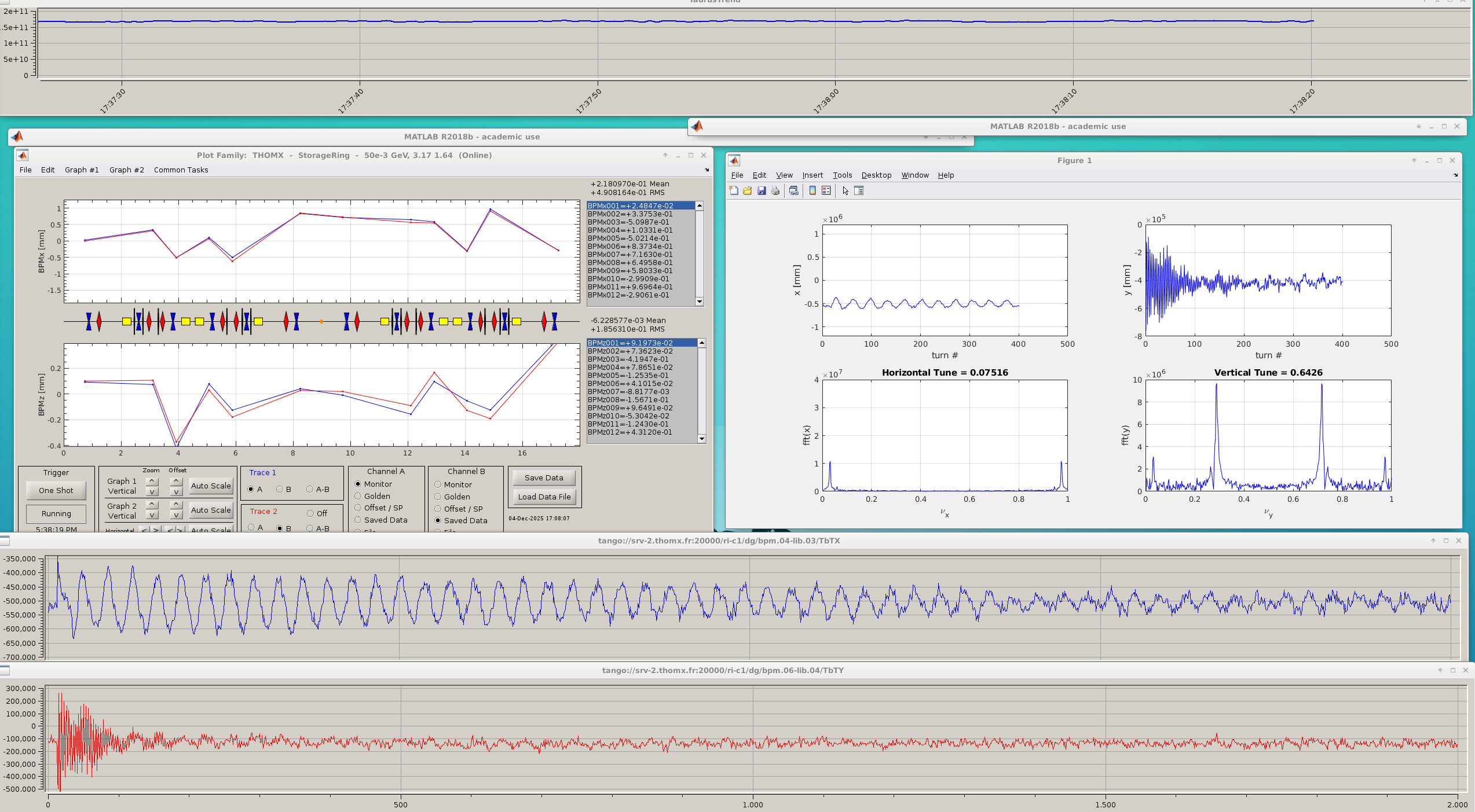Click the Link Plot toolbar icon

coord(794,191)
